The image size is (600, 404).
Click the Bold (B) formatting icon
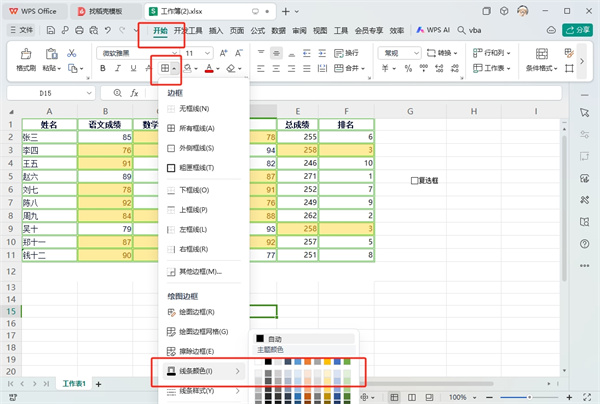[102, 69]
